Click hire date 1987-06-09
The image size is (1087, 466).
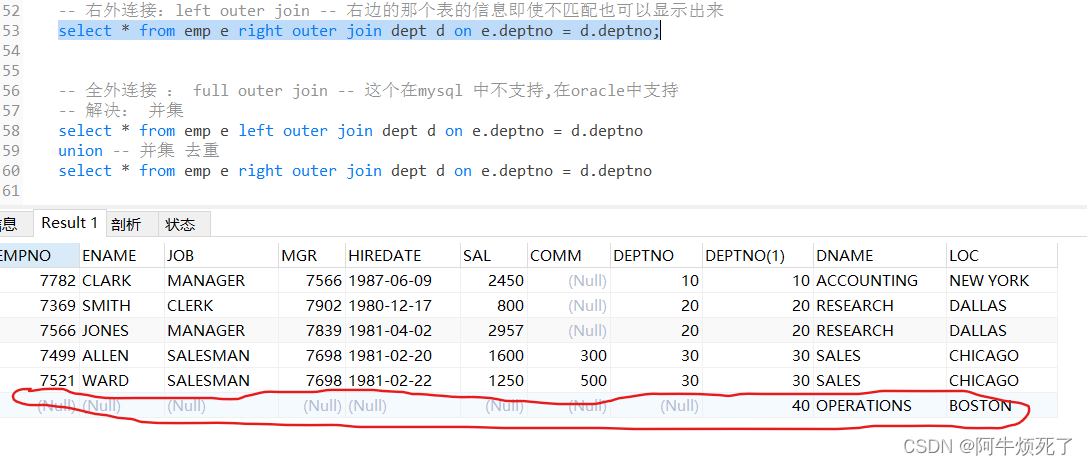pyautogui.click(x=402, y=280)
